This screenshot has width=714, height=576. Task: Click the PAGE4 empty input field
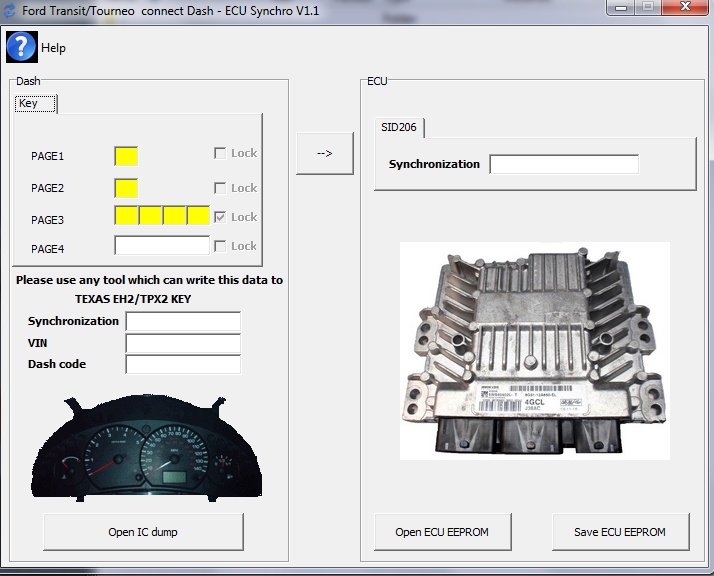click(162, 245)
